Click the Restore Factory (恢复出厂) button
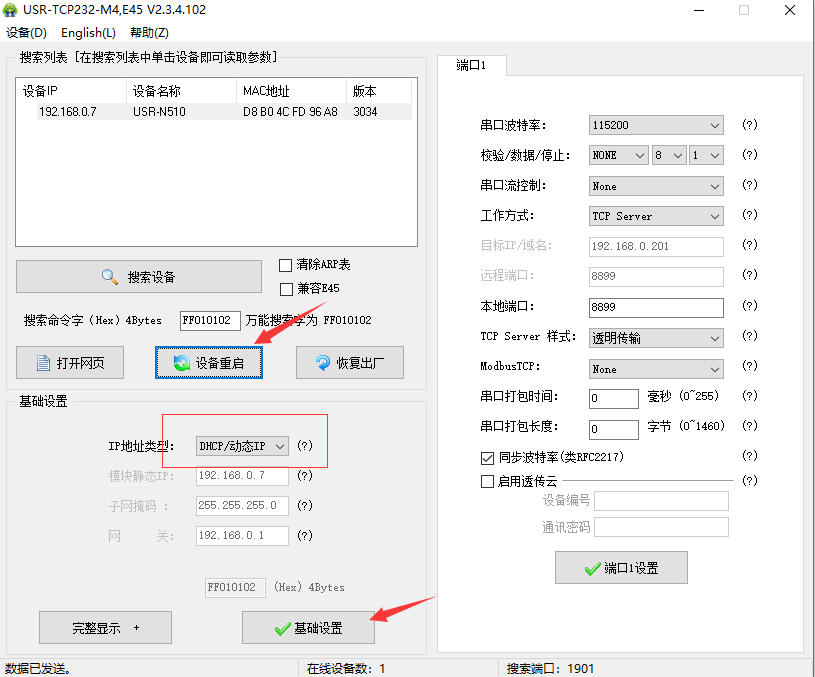Image resolution: width=815 pixels, height=677 pixels. click(x=349, y=363)
